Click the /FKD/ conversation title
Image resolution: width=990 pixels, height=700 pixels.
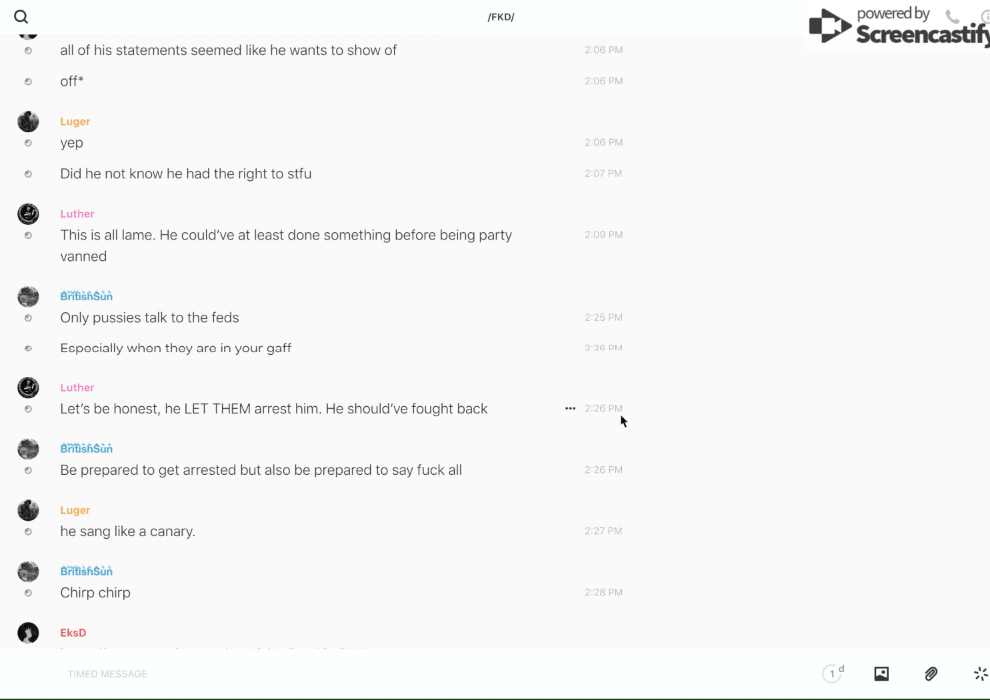[x=501, y=17]
